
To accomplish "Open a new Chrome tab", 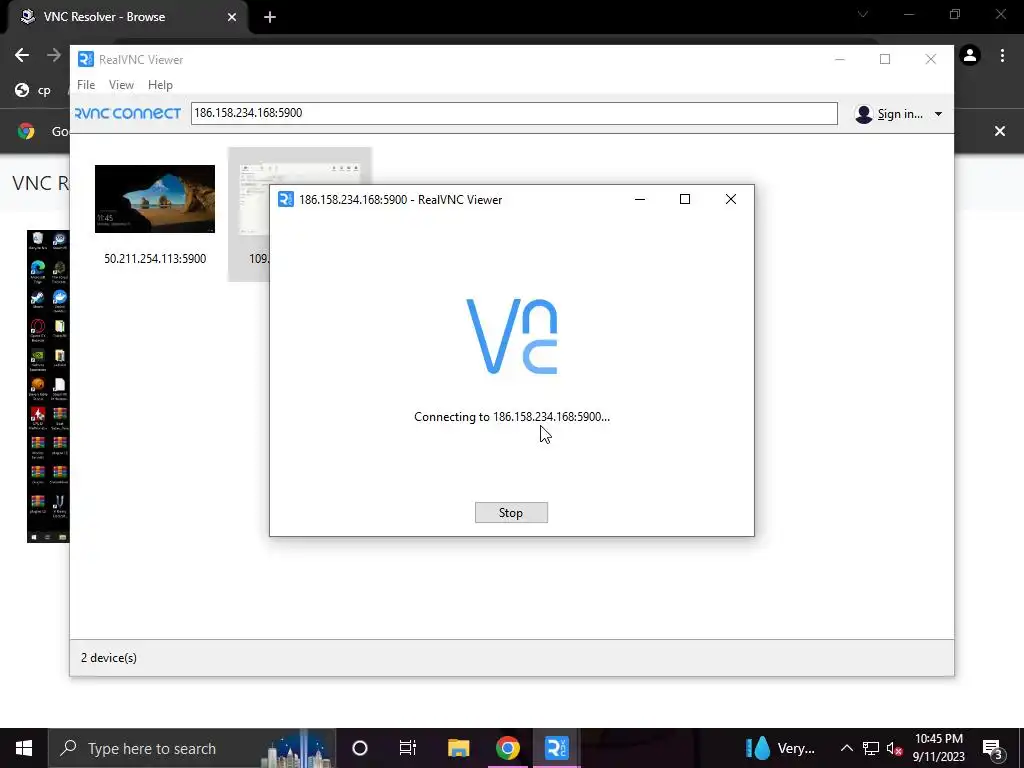I will point(270,17).
